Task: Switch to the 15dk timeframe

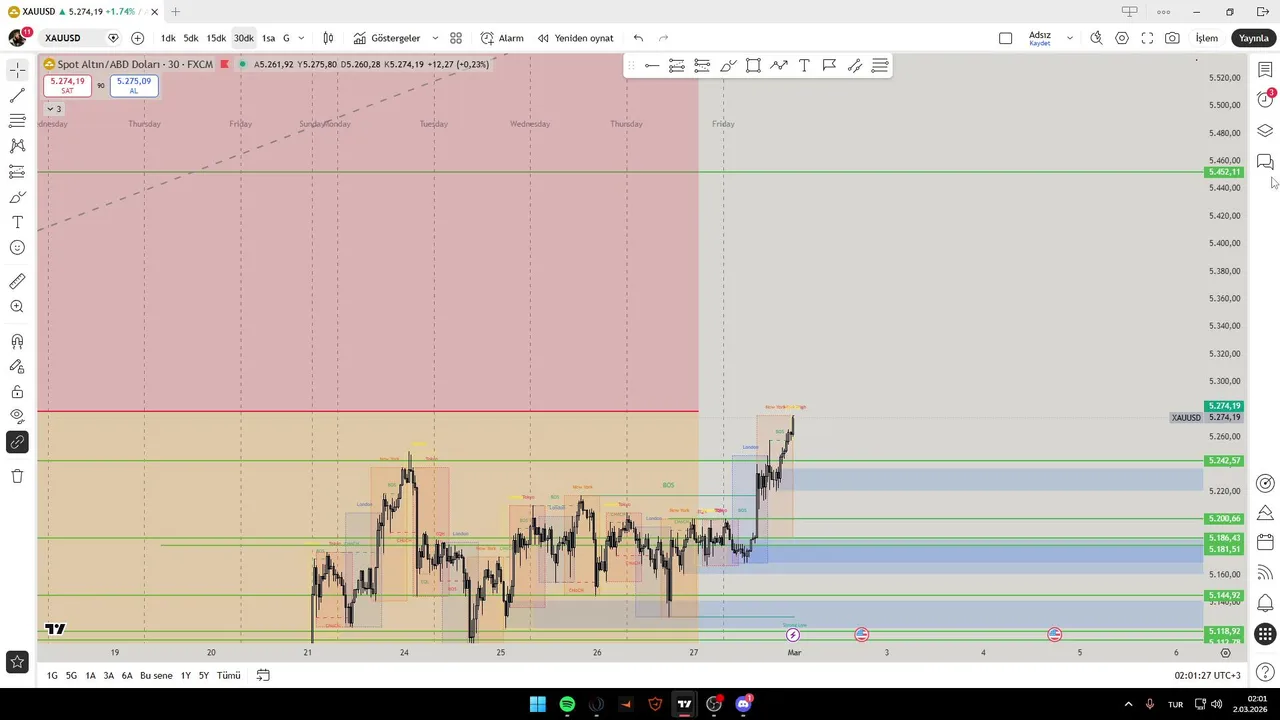Action: pos(216,38)
